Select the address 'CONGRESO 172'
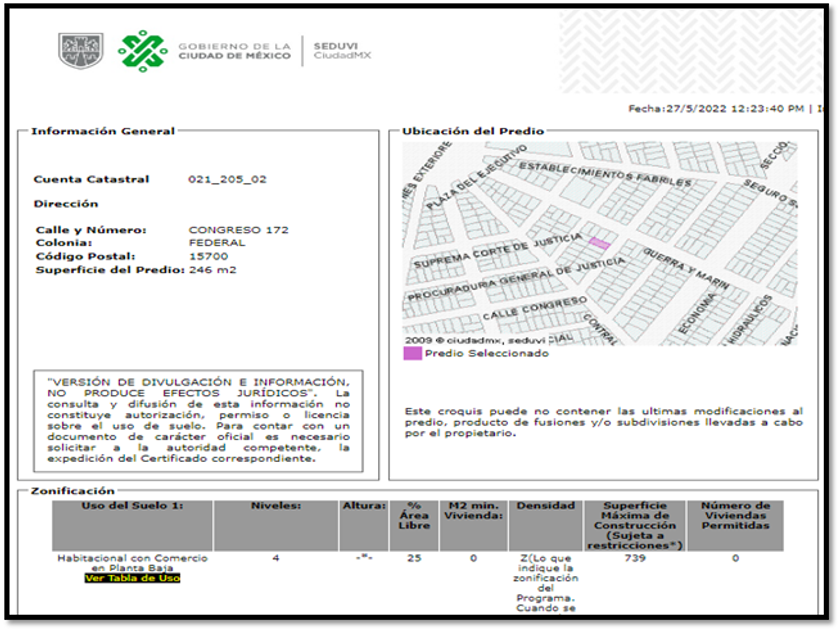This screenshot has height=630, width=840. [238, 230]
